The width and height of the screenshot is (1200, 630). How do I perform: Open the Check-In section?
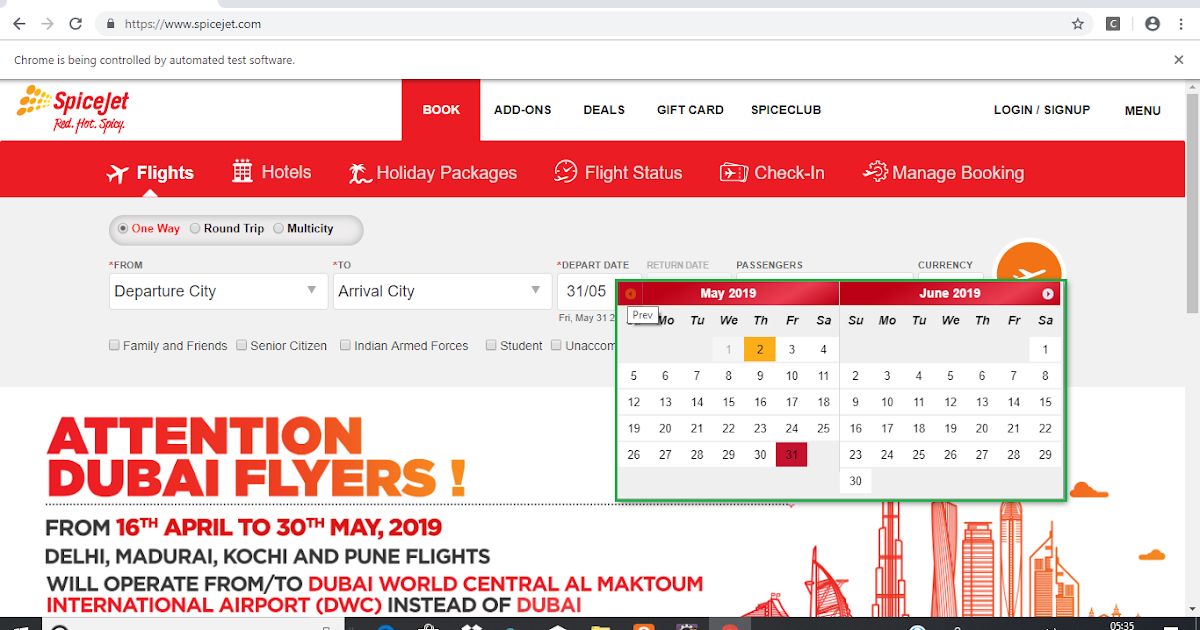(x=772, y=173)
